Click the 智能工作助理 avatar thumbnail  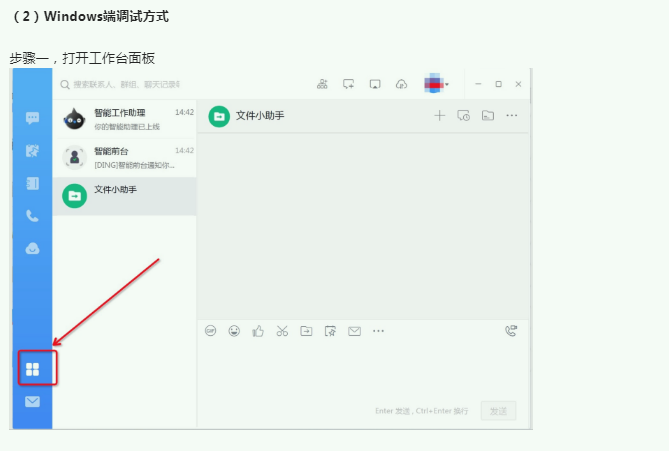[74, 119]
